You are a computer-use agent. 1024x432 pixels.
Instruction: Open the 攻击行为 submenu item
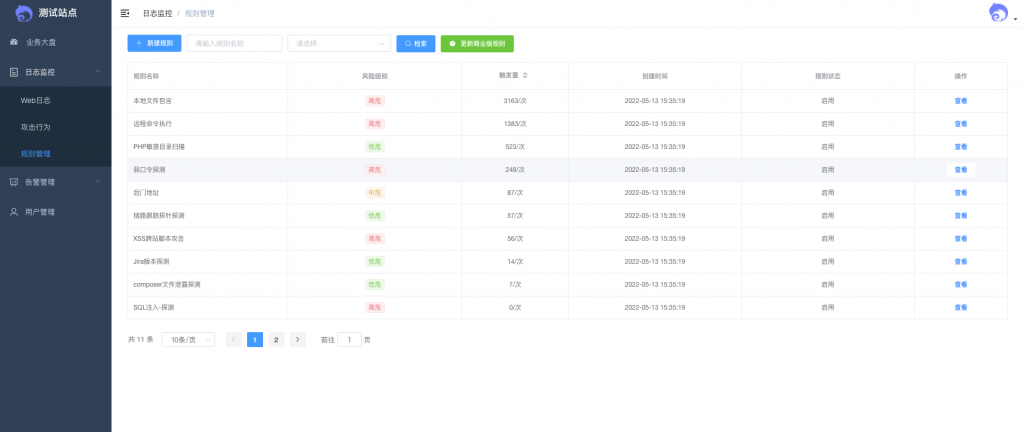[35, 127]
